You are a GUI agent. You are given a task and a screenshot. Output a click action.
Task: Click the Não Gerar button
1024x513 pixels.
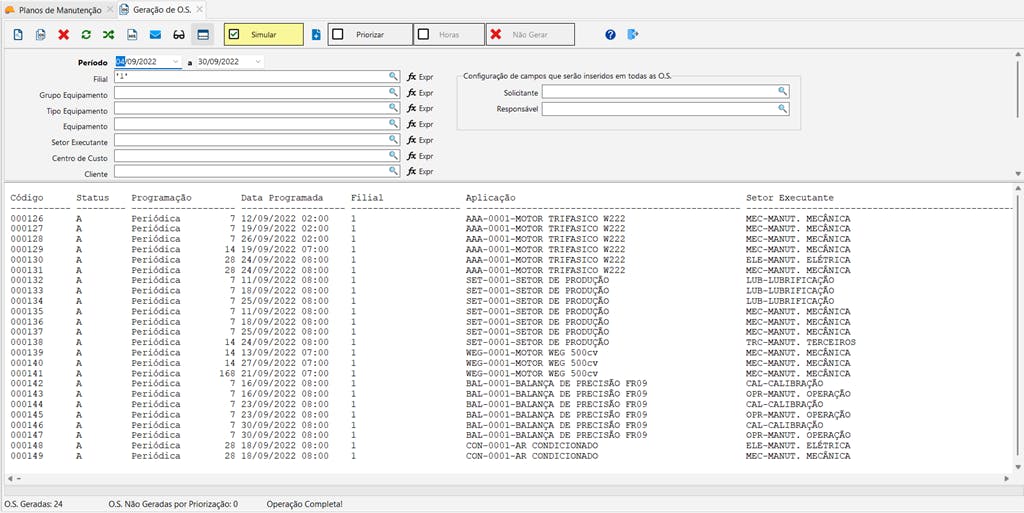click(530, 35)
